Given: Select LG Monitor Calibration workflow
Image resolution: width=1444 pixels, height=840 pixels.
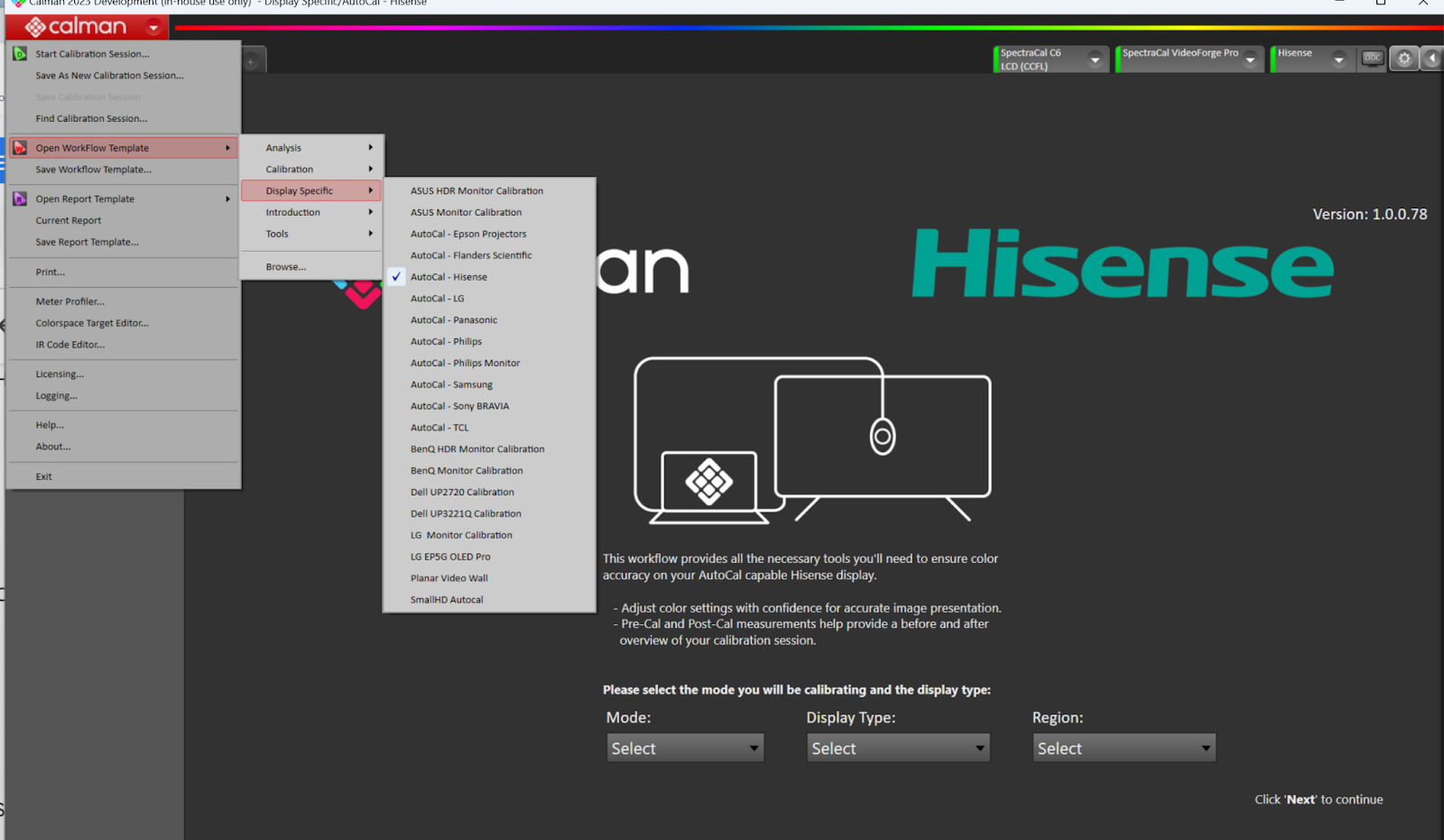Looking at the screenshot, I should point(489,536).
